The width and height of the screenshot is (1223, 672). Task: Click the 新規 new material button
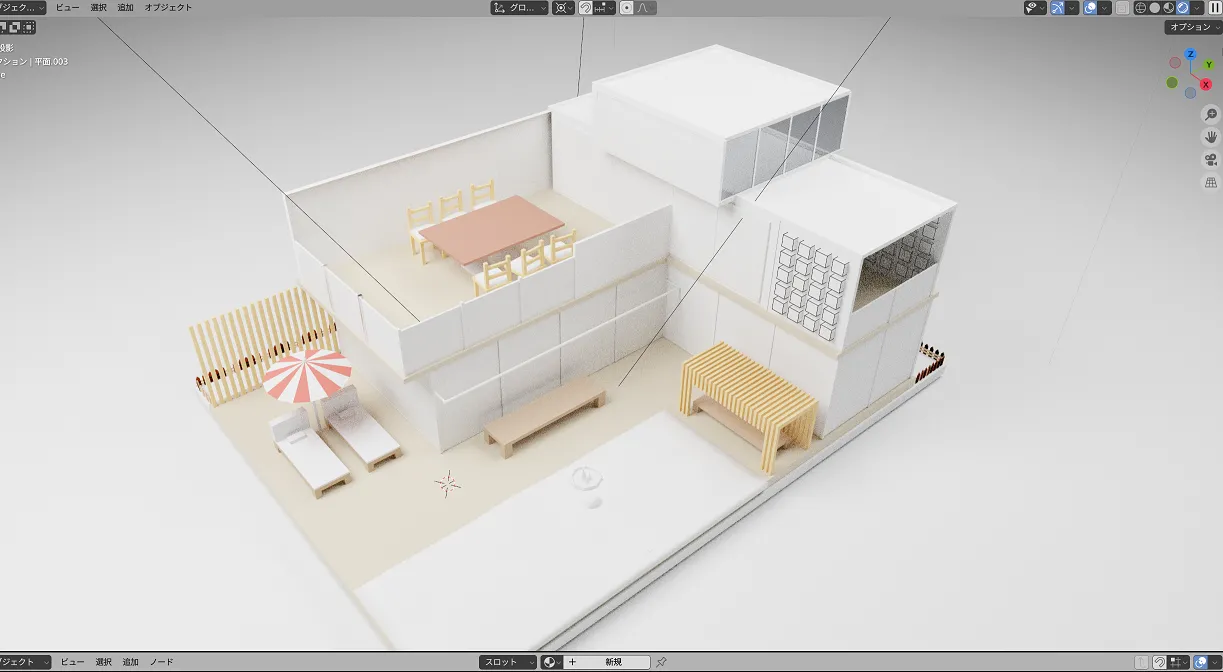tap(608, 662)
